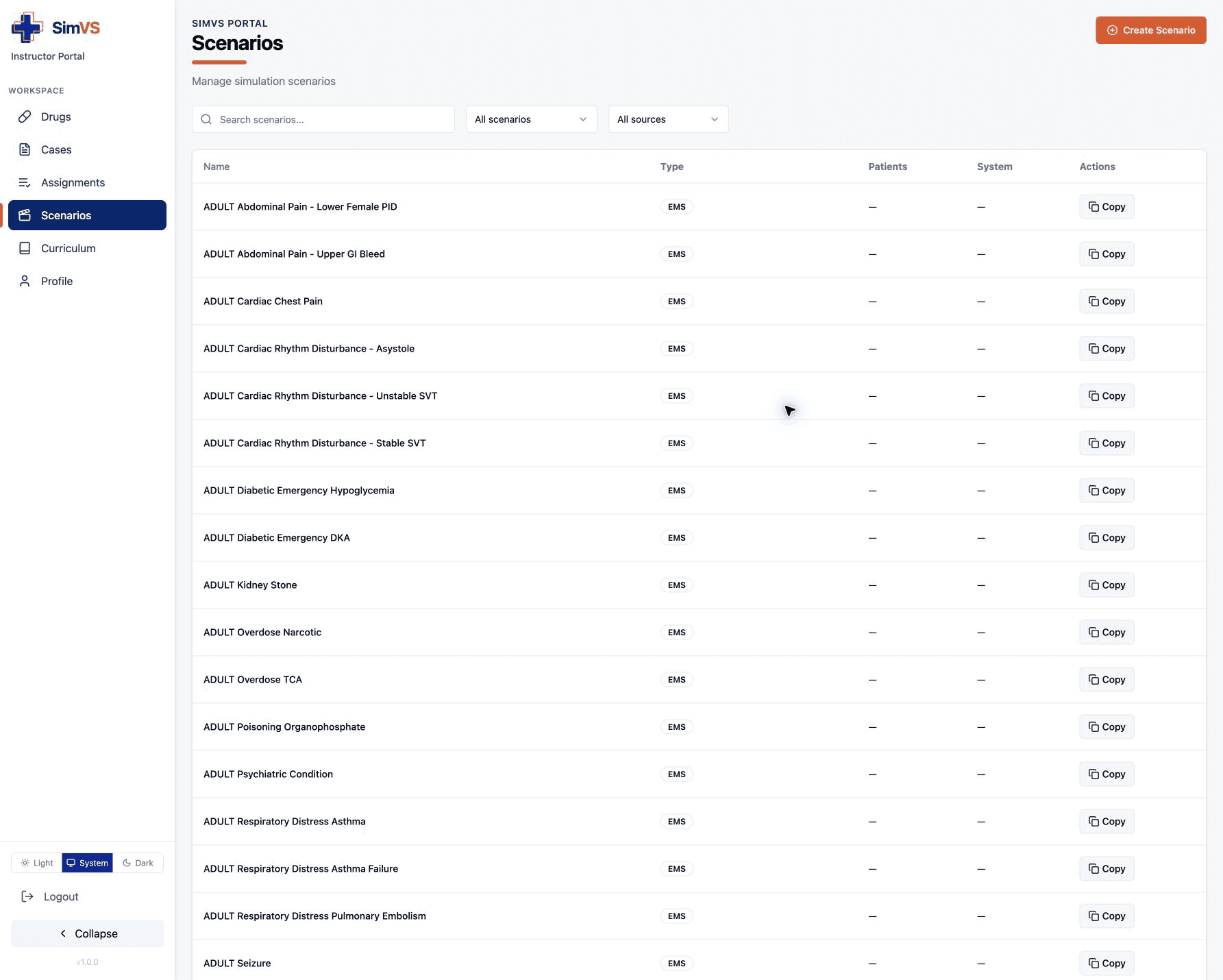
Task: Click the magnifier icon in search box
Action: point(206,119)
